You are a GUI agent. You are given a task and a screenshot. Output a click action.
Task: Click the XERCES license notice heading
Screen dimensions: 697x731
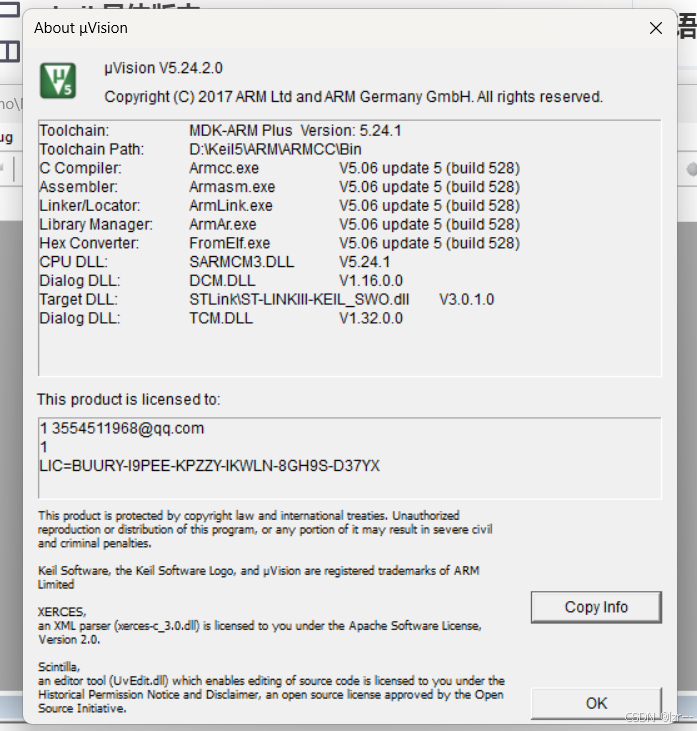(x=62, y=612)
